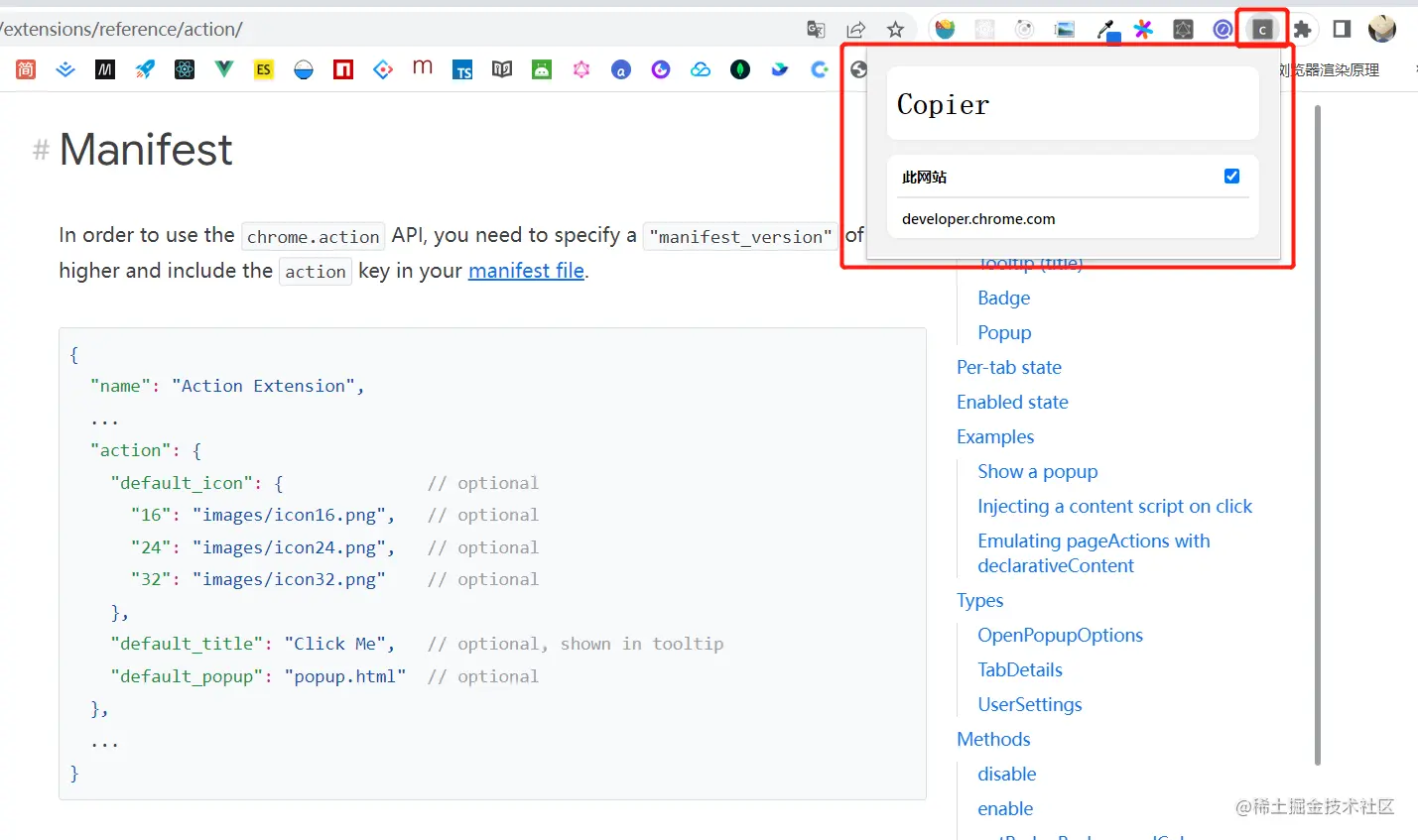Viewport: 1418px width, 840px height.
Task: Toggle the browser side panel icon
Action: coord(1342,30)
